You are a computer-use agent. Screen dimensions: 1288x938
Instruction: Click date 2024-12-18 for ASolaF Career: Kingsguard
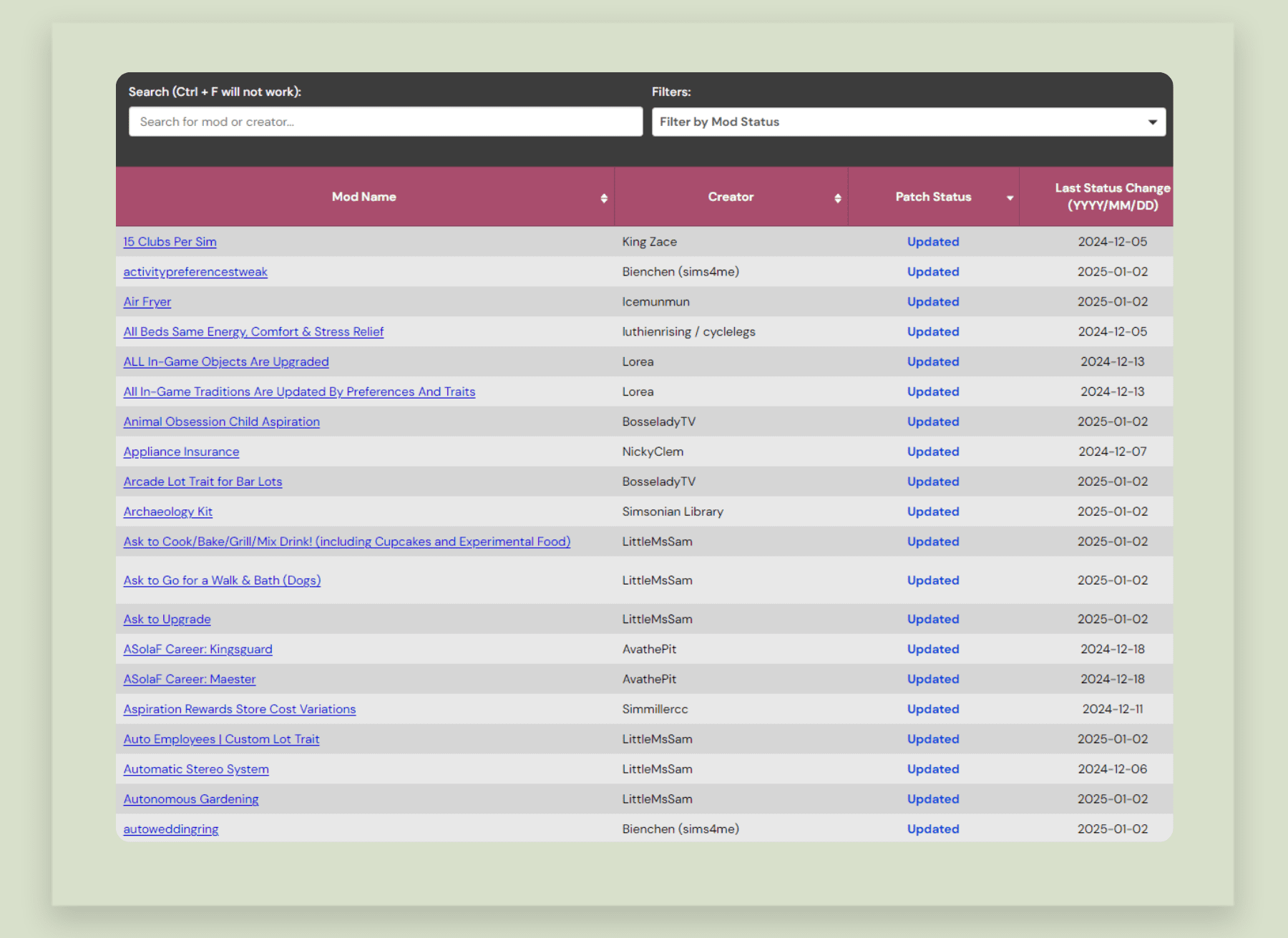[x=1113, y=650]
